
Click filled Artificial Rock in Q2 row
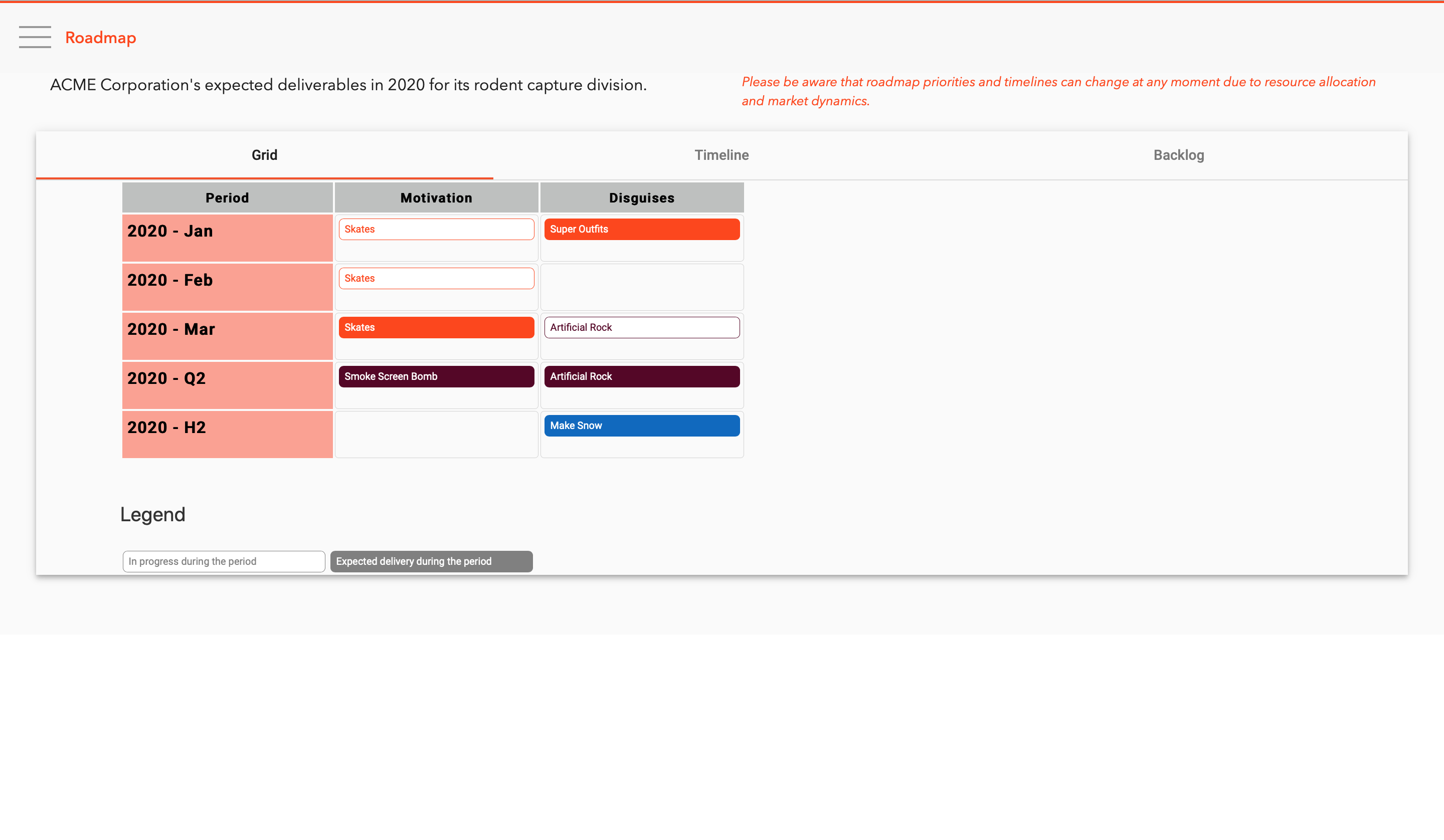[642, 376]
